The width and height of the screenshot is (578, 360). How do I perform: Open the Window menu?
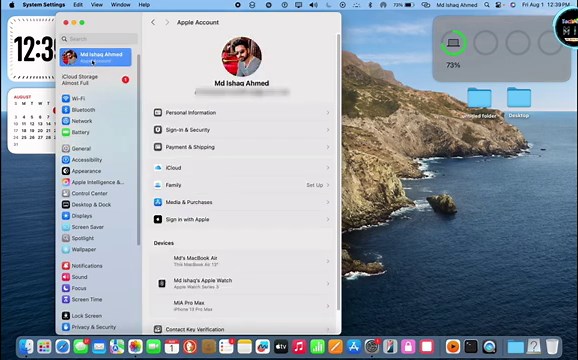coord(121,5)
